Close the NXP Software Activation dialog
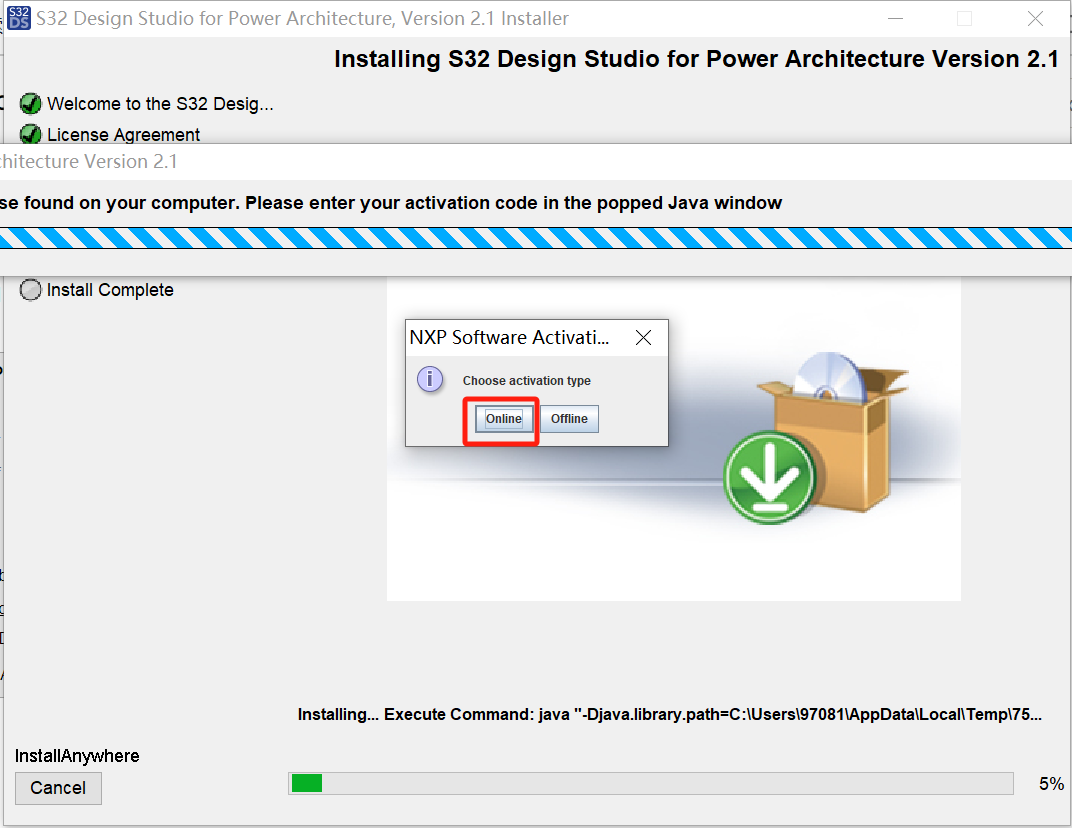The width and height of the screenshot is (1072, 828). (x=643, y=337)
